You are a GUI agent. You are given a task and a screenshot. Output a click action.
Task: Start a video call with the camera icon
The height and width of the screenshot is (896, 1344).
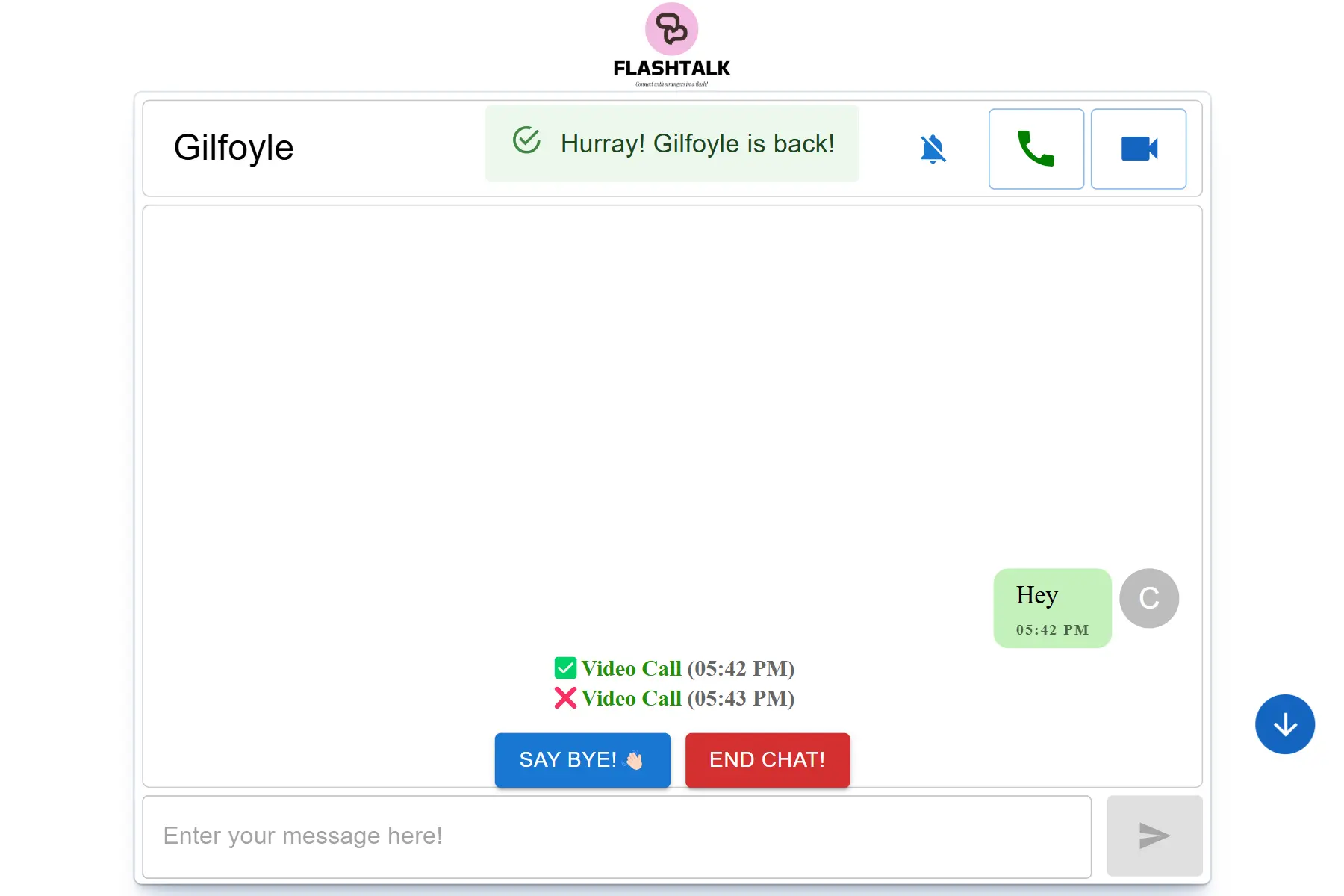[1138, 149]
